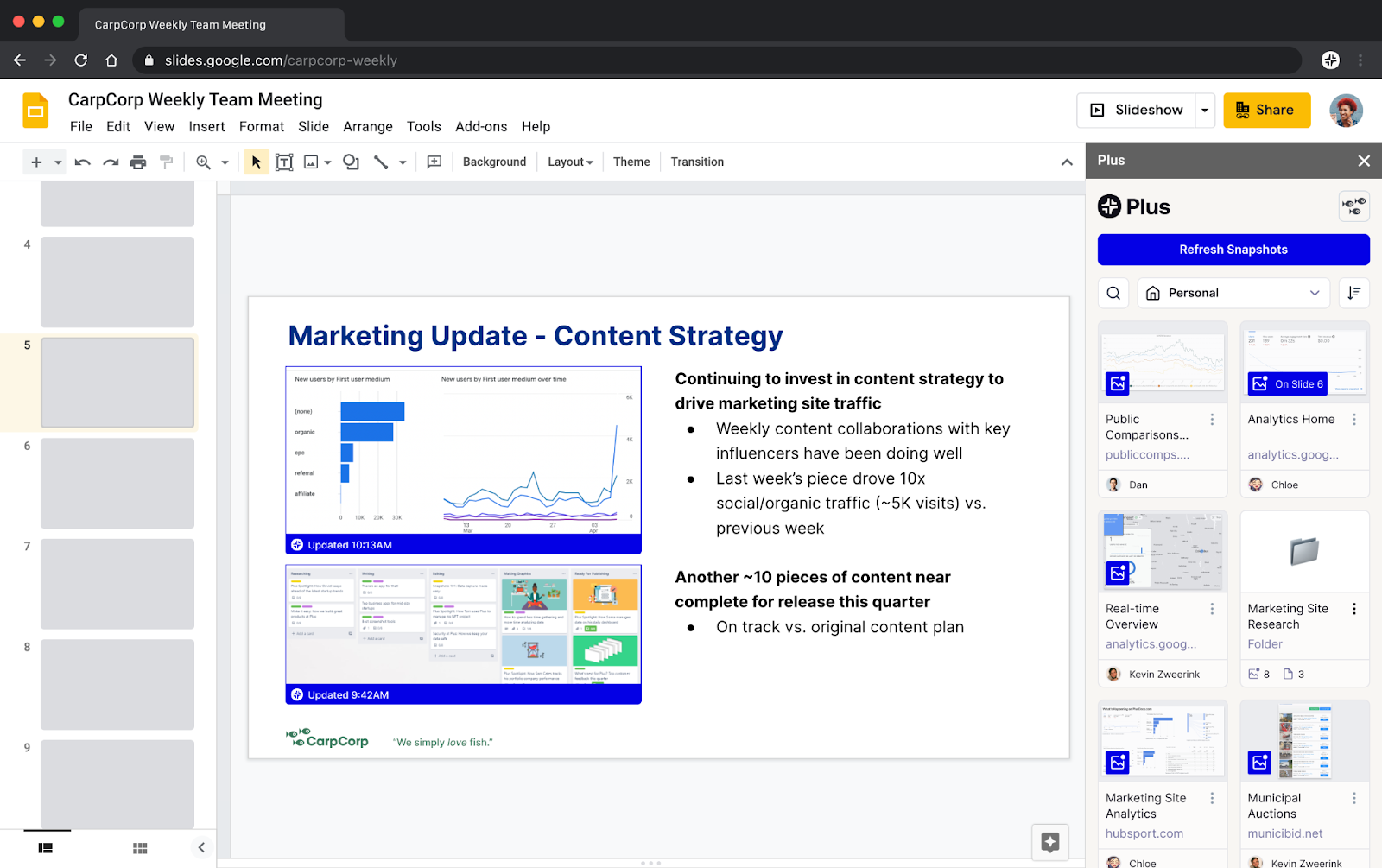Open the Insert menu
This screenshot has width=1382, height=868.
(x=206, y=127)
